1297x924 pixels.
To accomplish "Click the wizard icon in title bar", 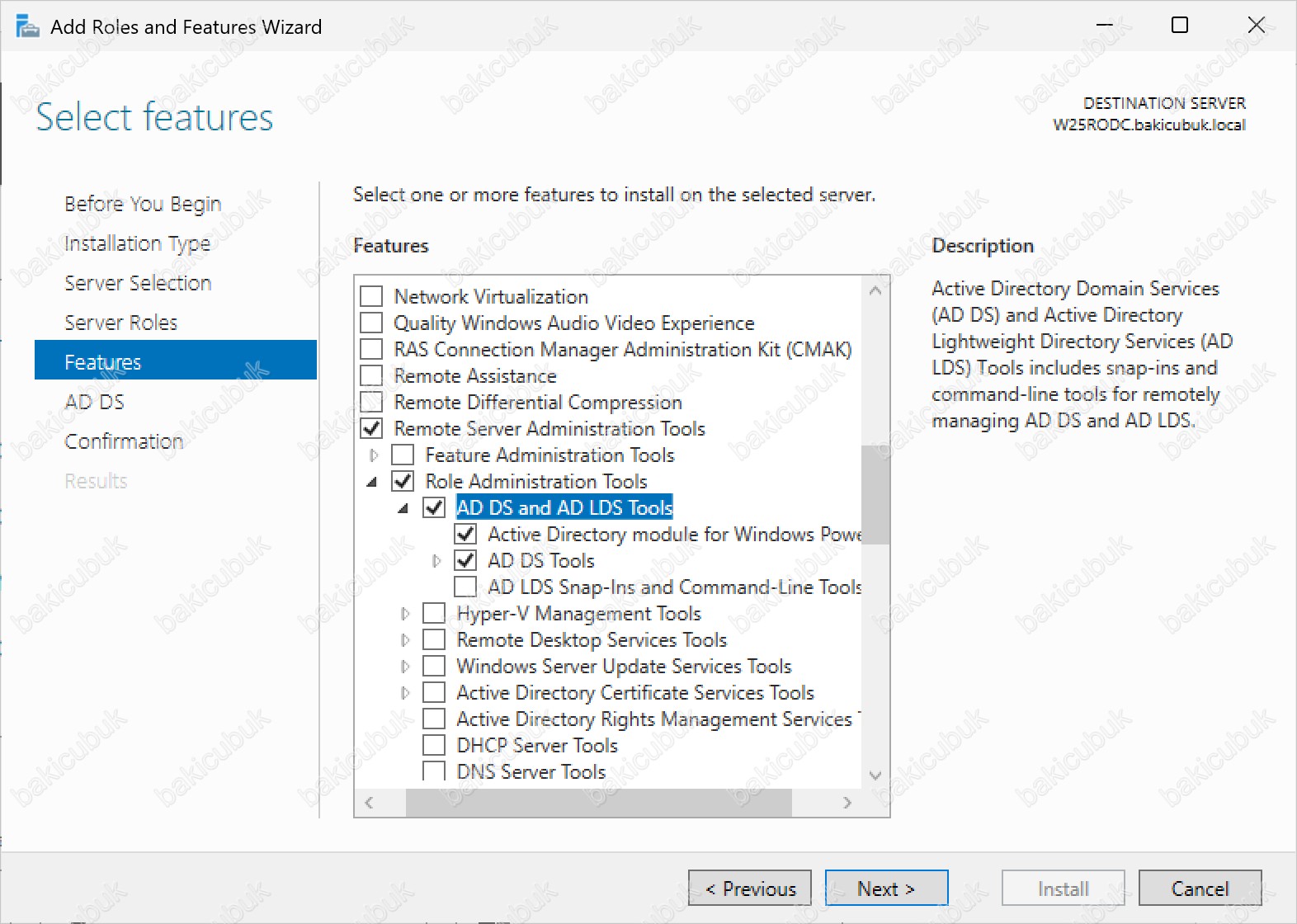I will tap(27, 27).
